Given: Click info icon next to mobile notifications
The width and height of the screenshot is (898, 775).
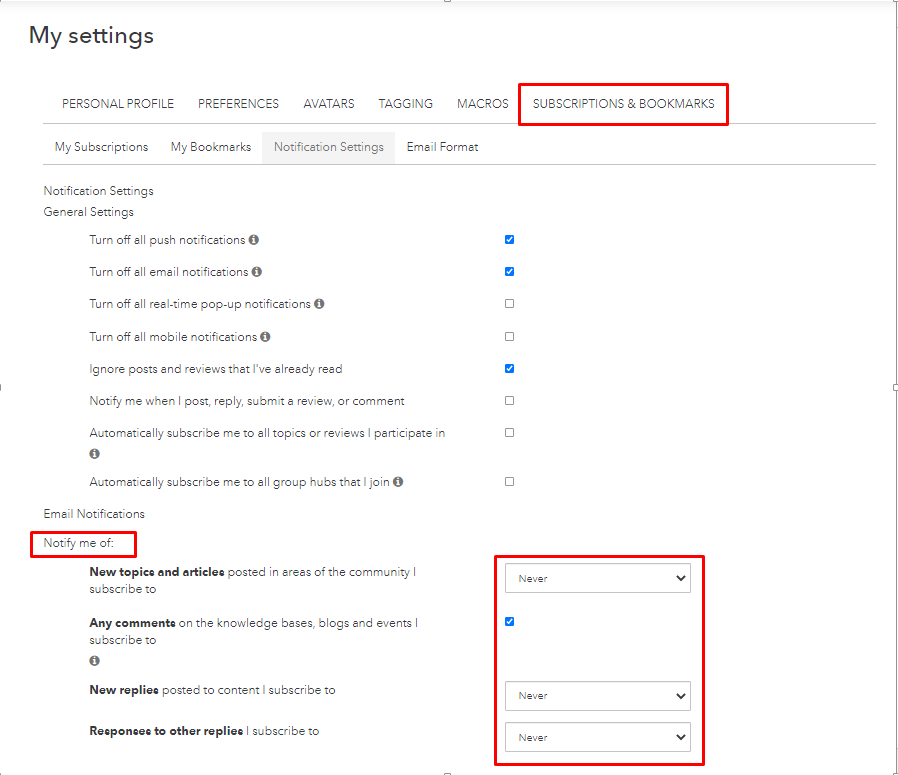Looking at the screenshot, I should coord(265,337).
